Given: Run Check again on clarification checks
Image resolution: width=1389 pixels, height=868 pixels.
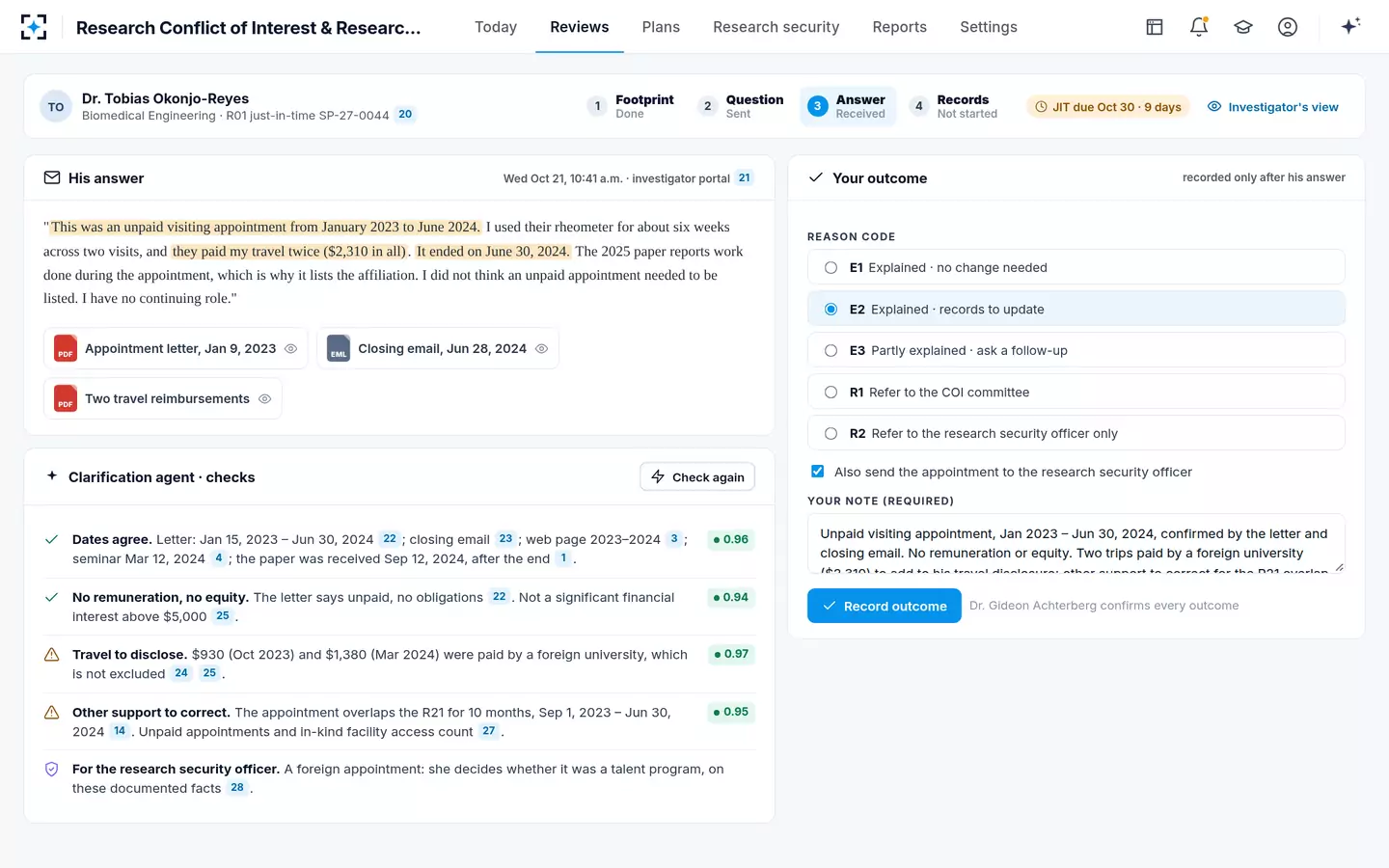Looking at the screenshot, I should (697, 476).
